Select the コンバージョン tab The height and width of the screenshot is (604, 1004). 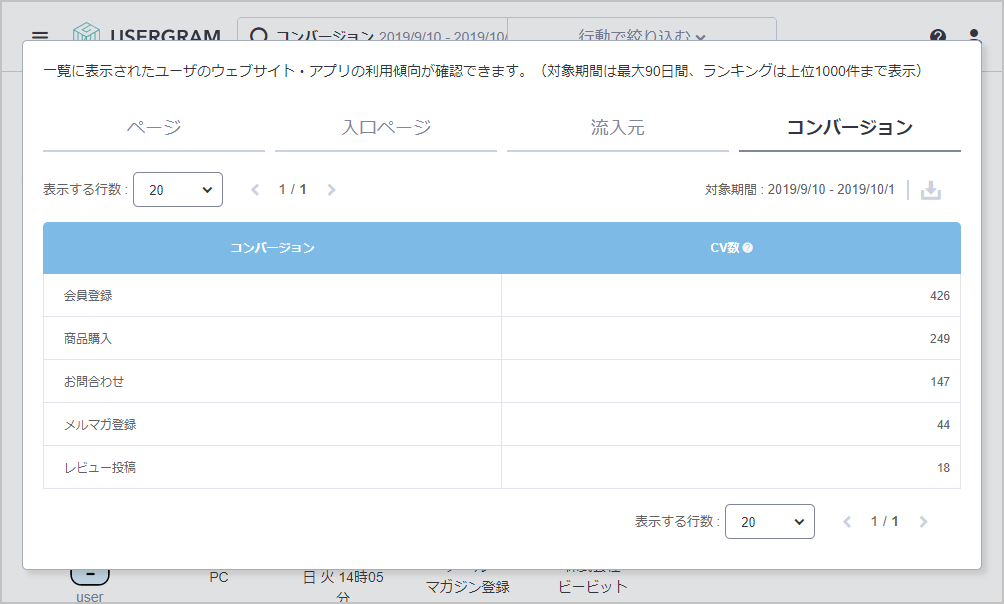tap(850, 128)
